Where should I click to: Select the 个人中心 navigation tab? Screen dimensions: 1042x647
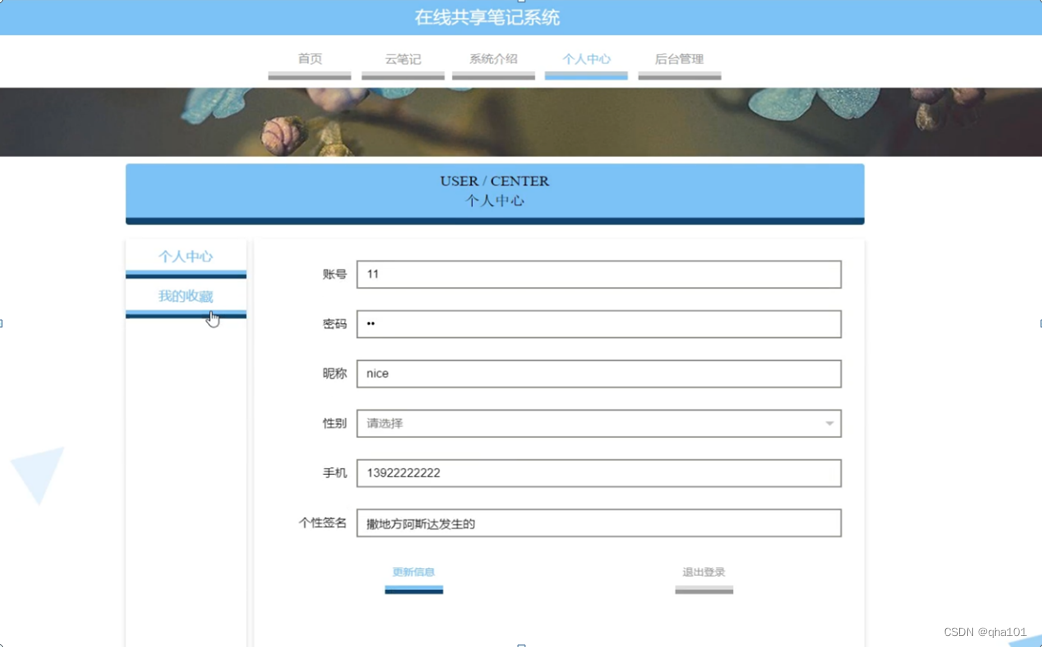tap(586, 59)
